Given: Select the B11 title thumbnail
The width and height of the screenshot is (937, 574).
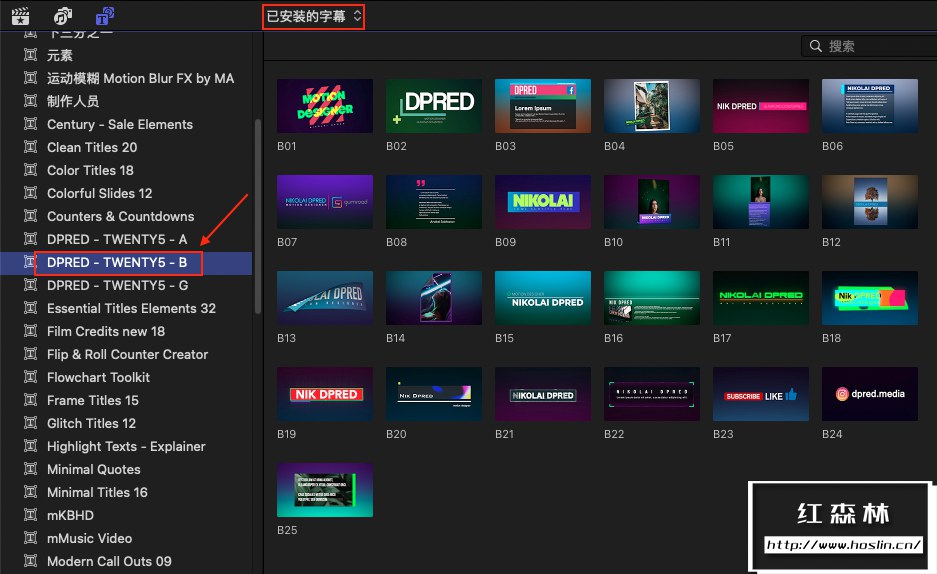Looking at the screenshot, I should [761, 202].
